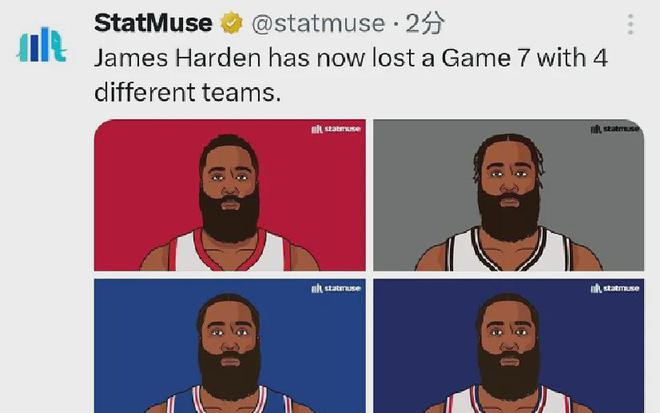Click statmuse watermark on the gray image
The image size is (660, 413).
coord(615,129)
